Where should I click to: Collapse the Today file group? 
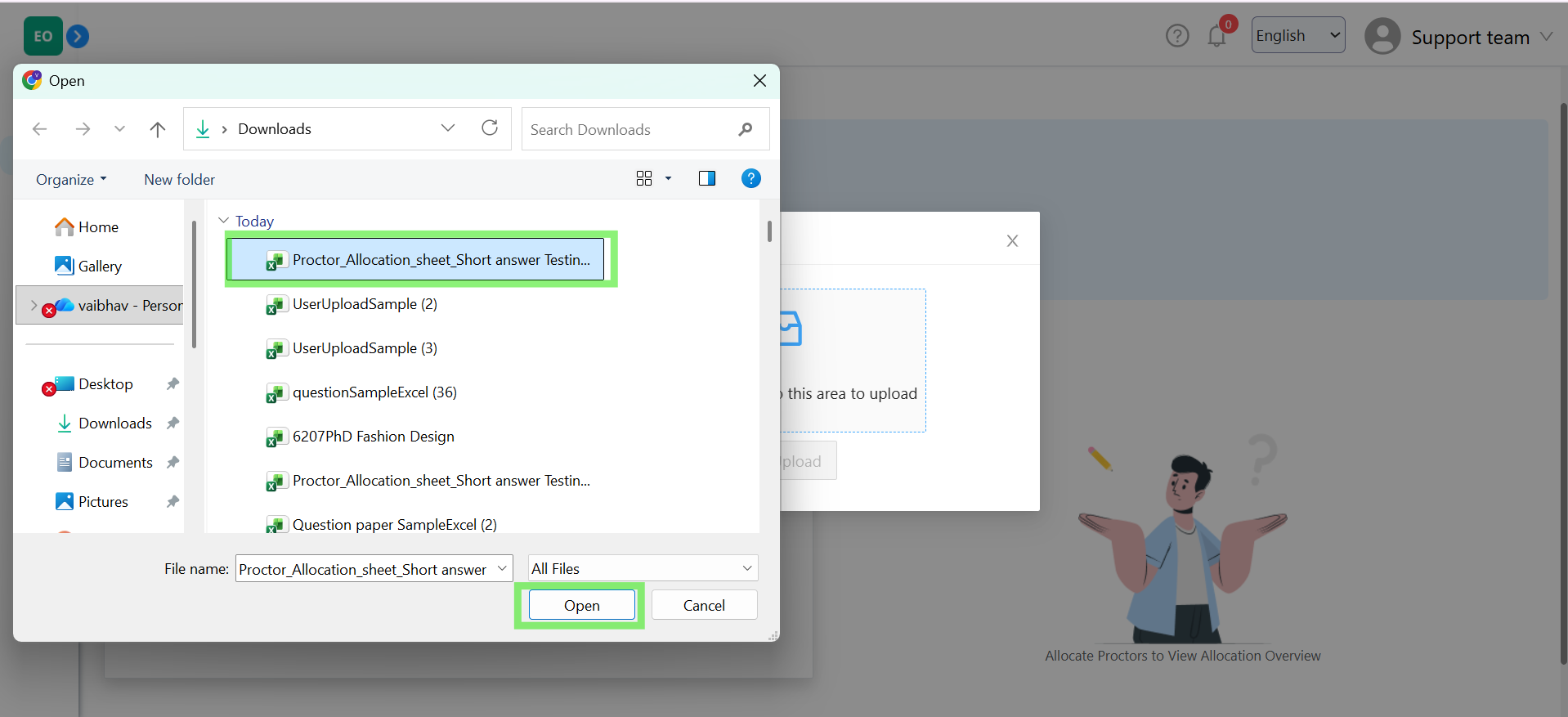click(x=223, y=221)
